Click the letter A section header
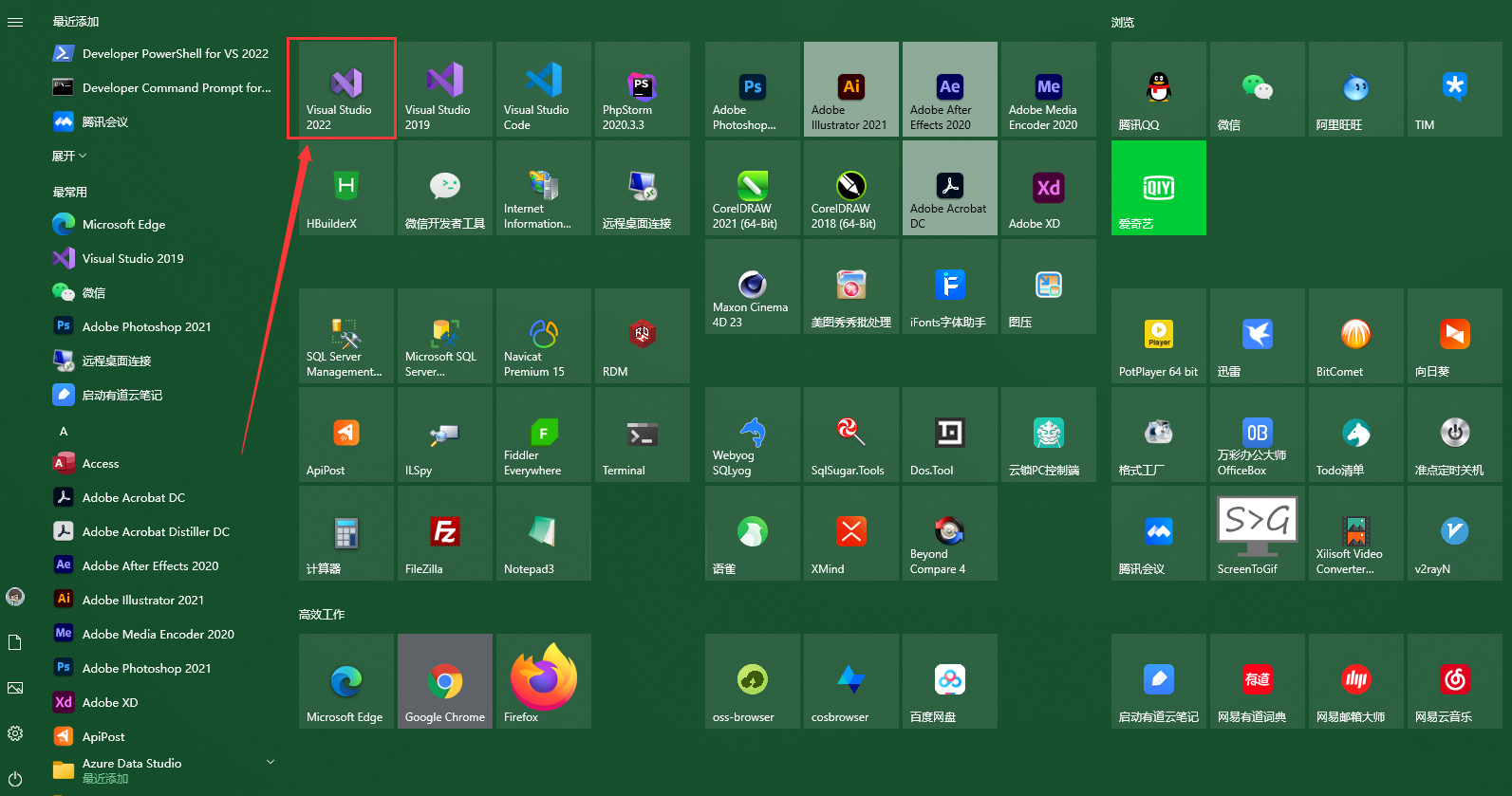This screenshot has height=796, width=1512. [64, 432]
